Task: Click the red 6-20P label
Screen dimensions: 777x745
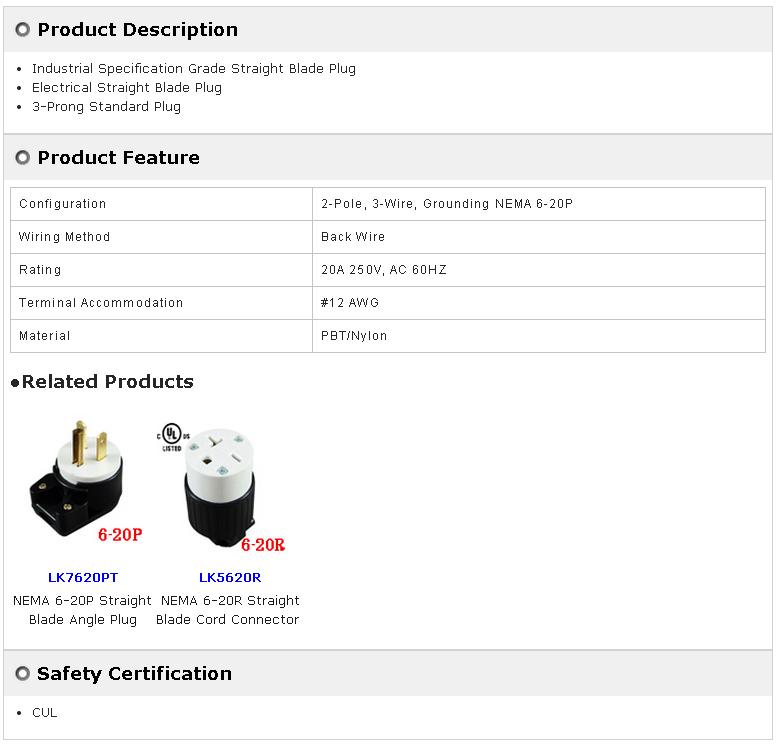Action: coord(120,535)
